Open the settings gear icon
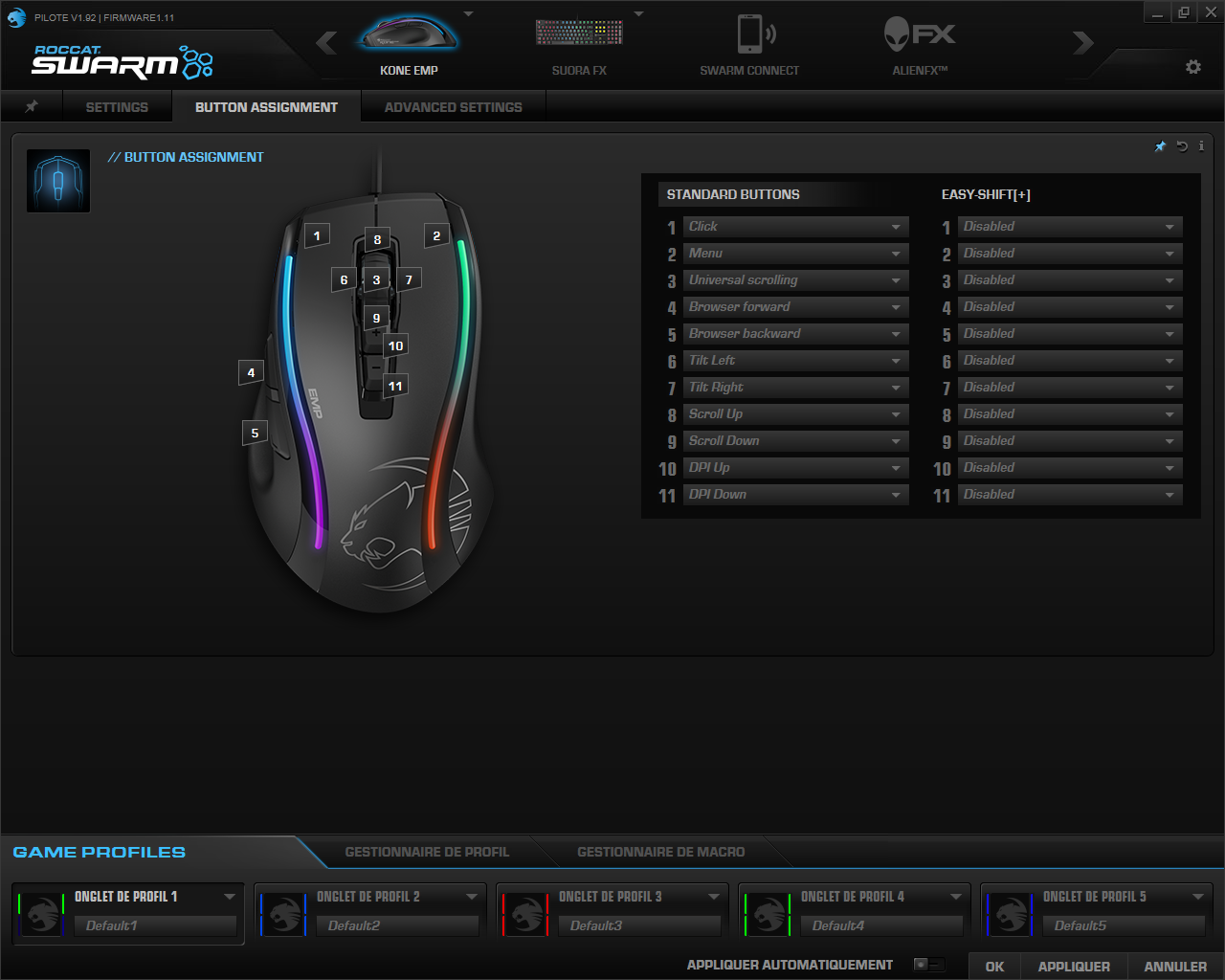 coord(1192,67)
